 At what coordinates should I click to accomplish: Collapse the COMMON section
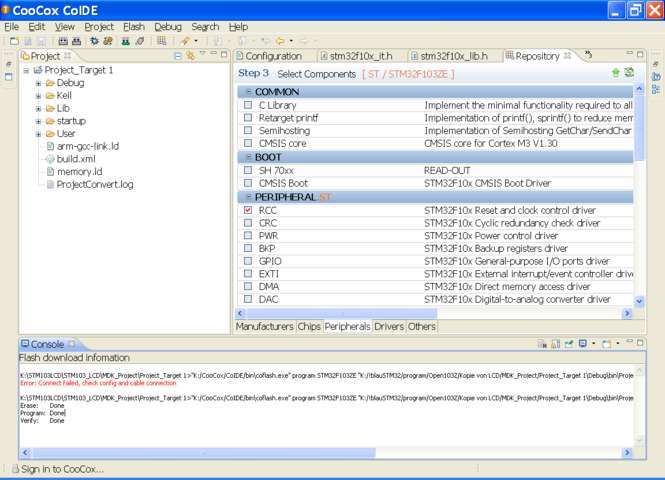pyautogui.click(x=249, y=92)
